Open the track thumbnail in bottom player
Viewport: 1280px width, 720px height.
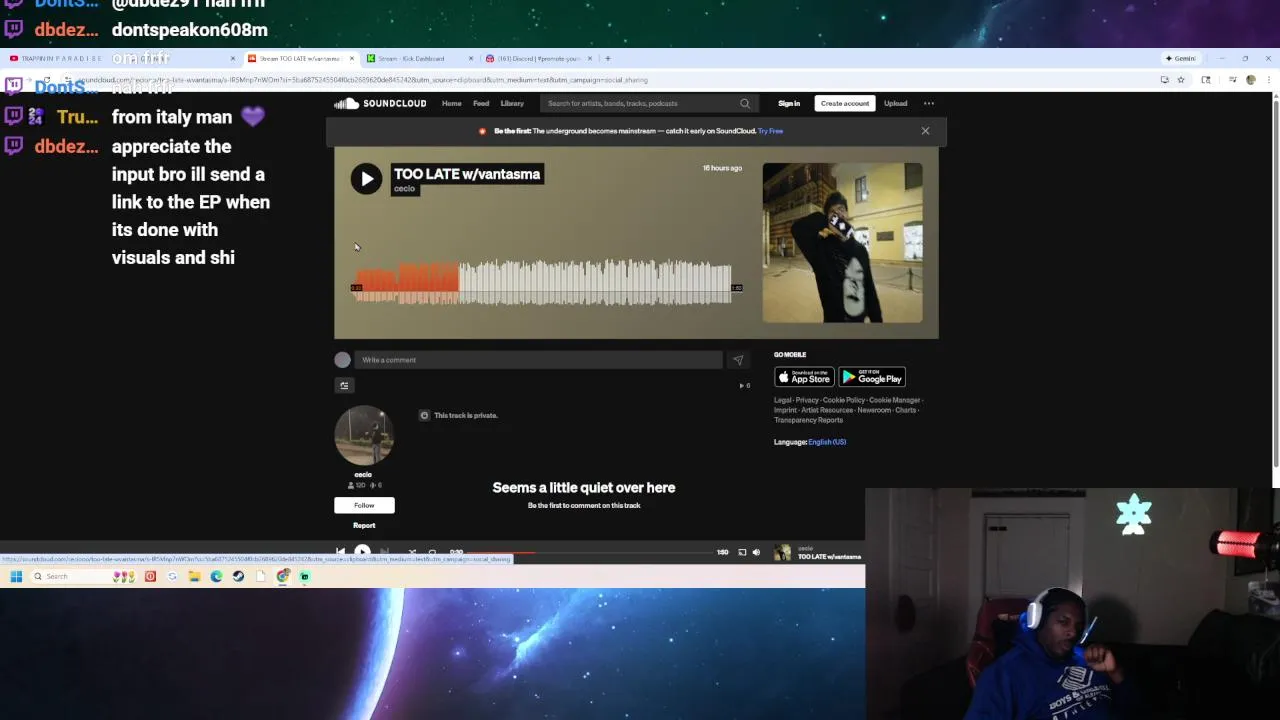[783, 552]
